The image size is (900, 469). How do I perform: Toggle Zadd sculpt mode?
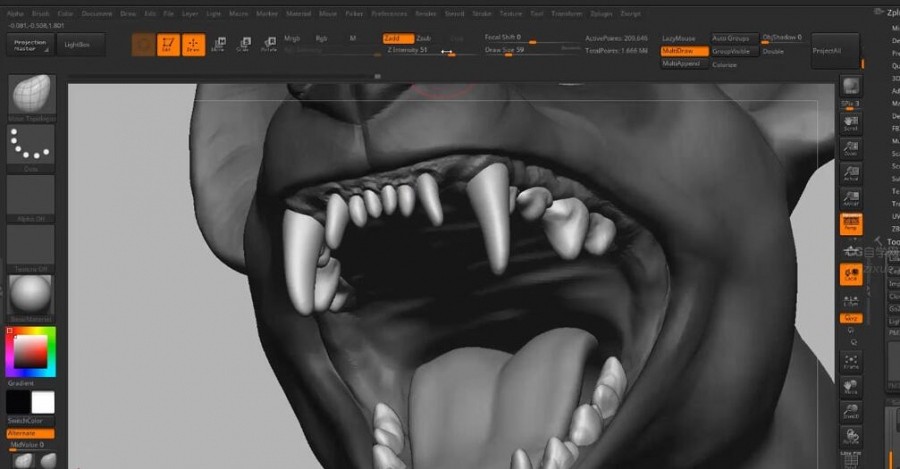(398, 38)
